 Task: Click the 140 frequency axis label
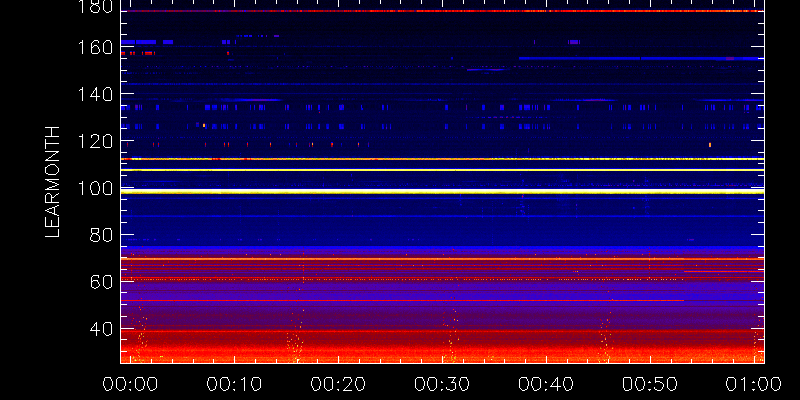(x=95, y=94)
